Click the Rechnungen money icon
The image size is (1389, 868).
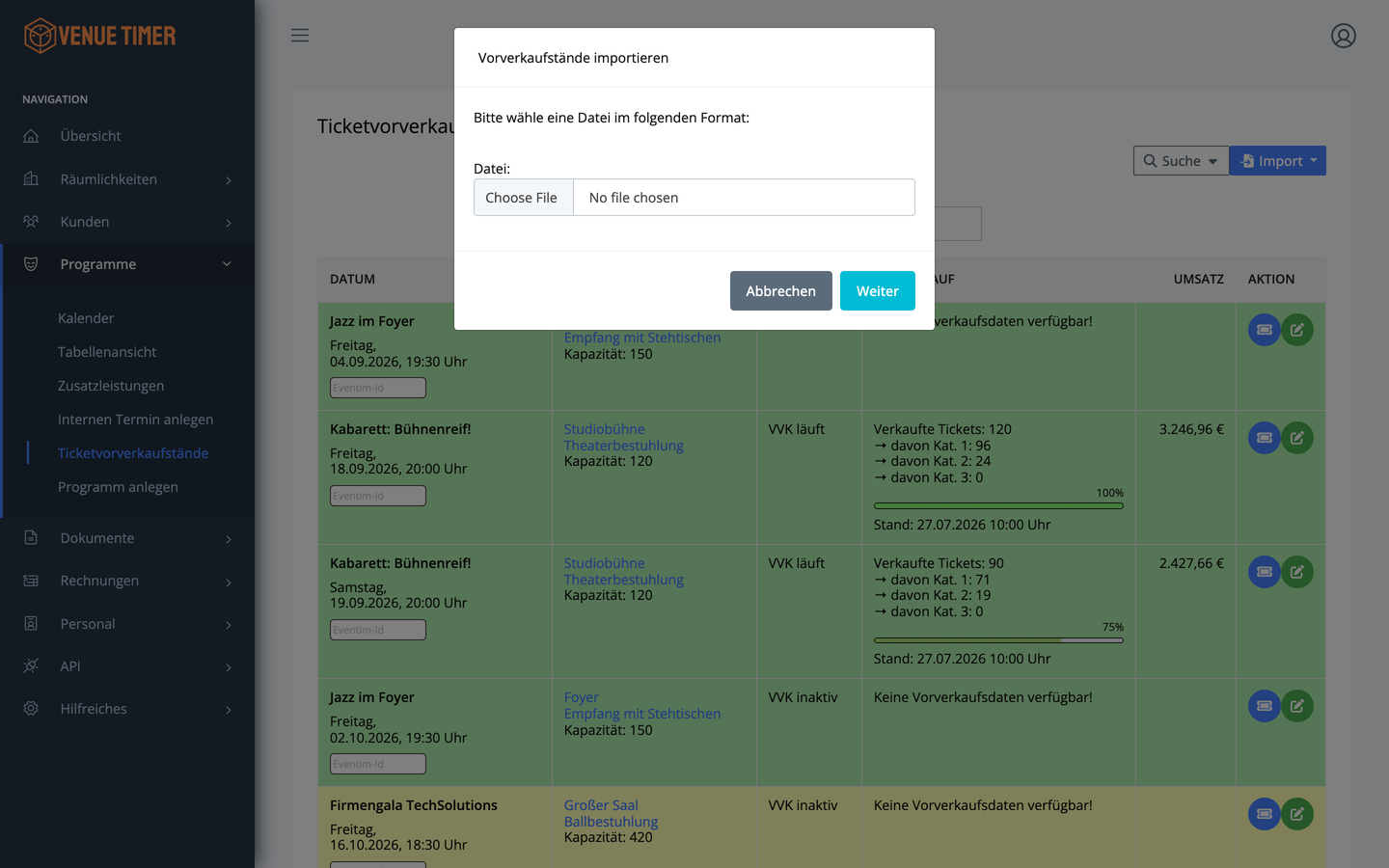click(x=31, y=581)
